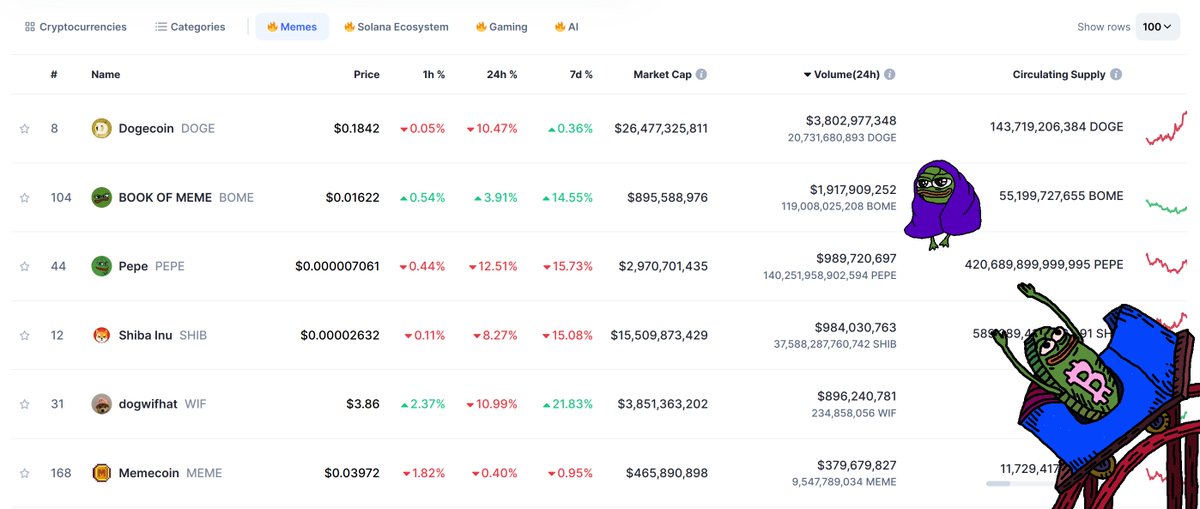Image resolution: width=1200 pixels, height=509 pixels.
Task: Click Pepe market cap $2,970,701,435
Action: click(x=663, y=266)
